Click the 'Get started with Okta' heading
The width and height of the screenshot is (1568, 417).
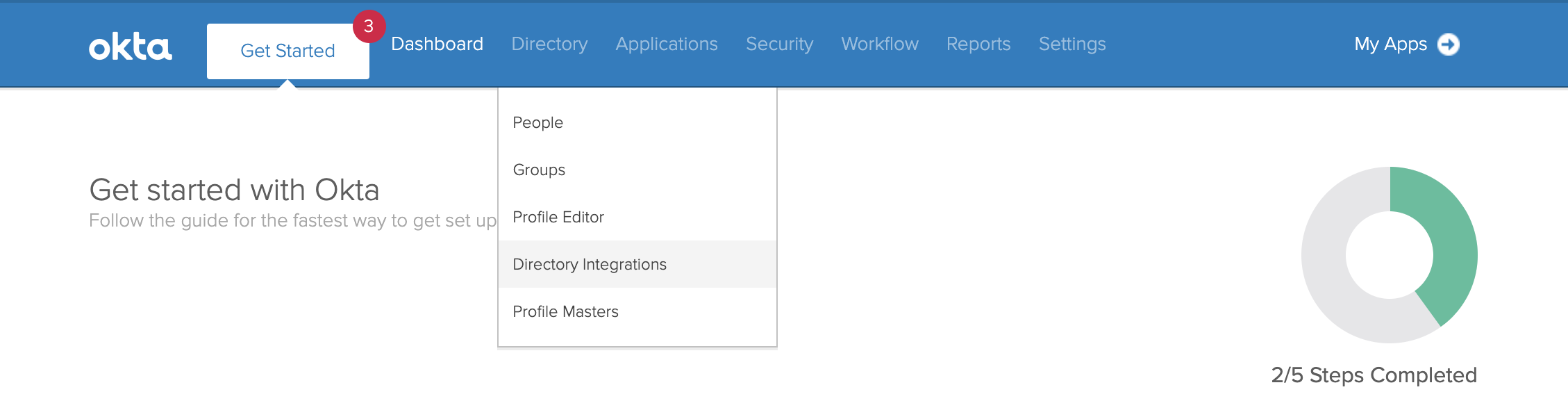[234, 190]
